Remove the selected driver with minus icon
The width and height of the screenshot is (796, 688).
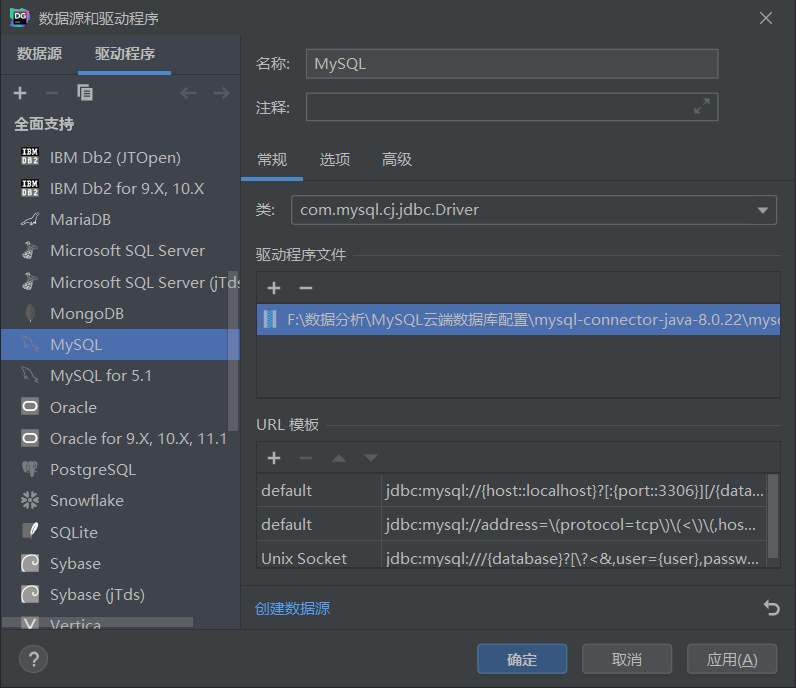coord(52,93)
